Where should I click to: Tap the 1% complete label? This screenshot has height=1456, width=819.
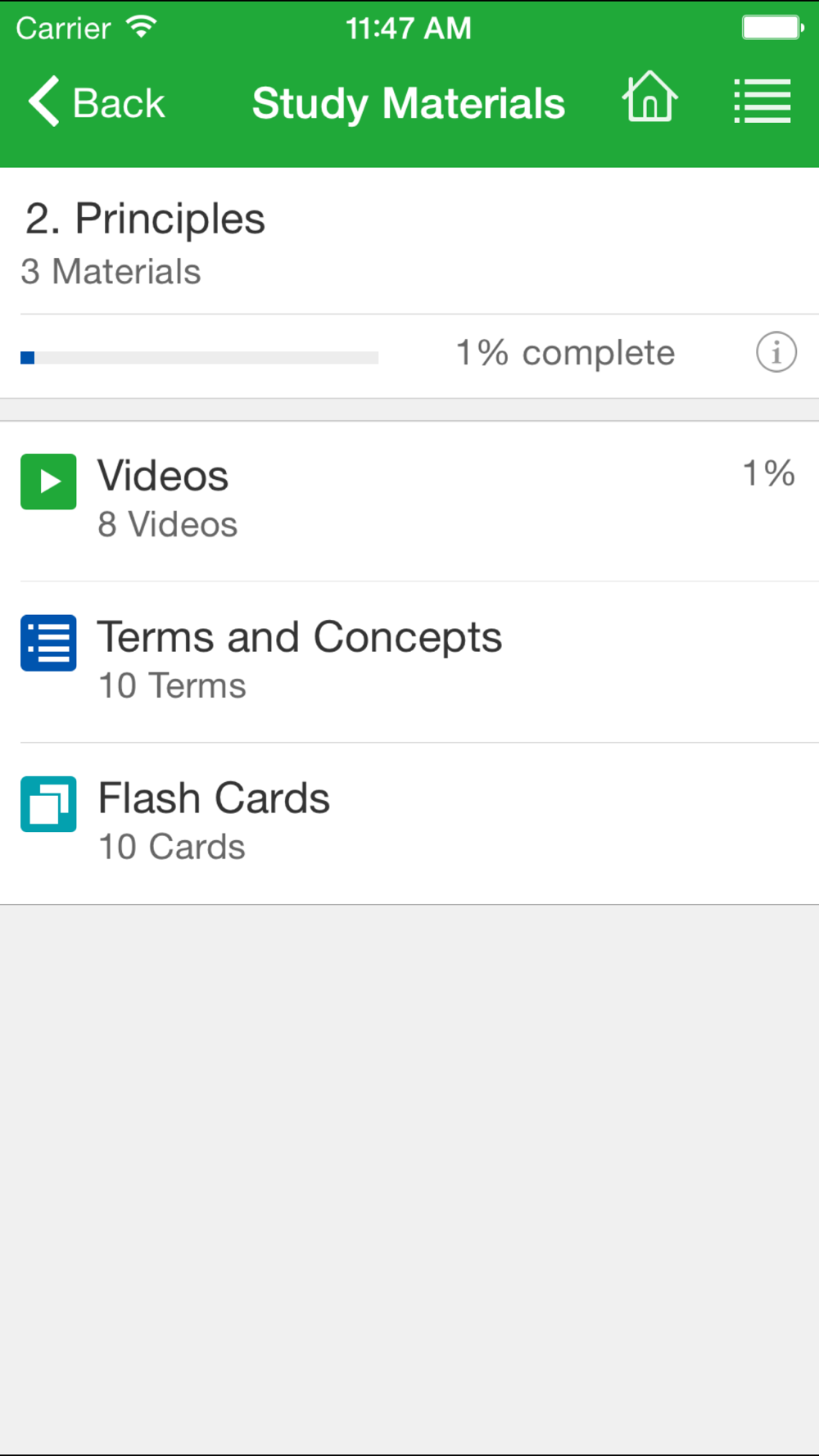click(x=565, y=353)
